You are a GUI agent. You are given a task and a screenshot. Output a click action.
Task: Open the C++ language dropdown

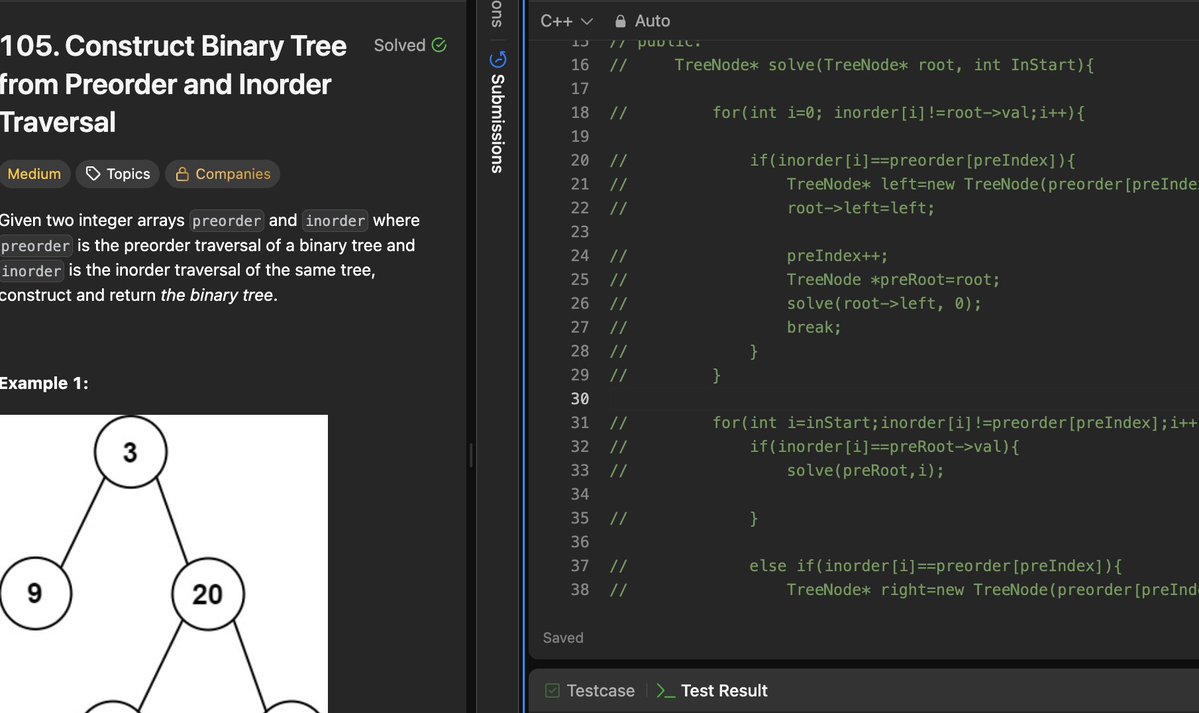567,21
